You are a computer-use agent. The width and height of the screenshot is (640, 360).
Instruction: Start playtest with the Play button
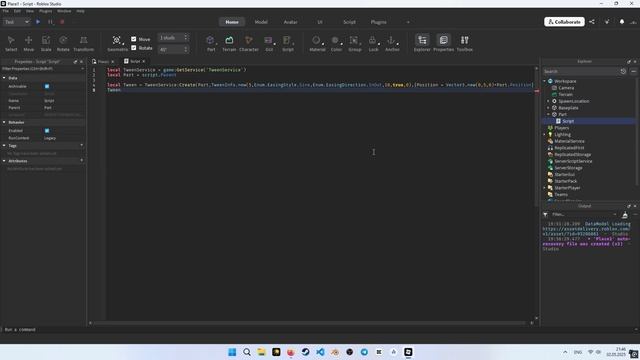[x=38, y=22]
